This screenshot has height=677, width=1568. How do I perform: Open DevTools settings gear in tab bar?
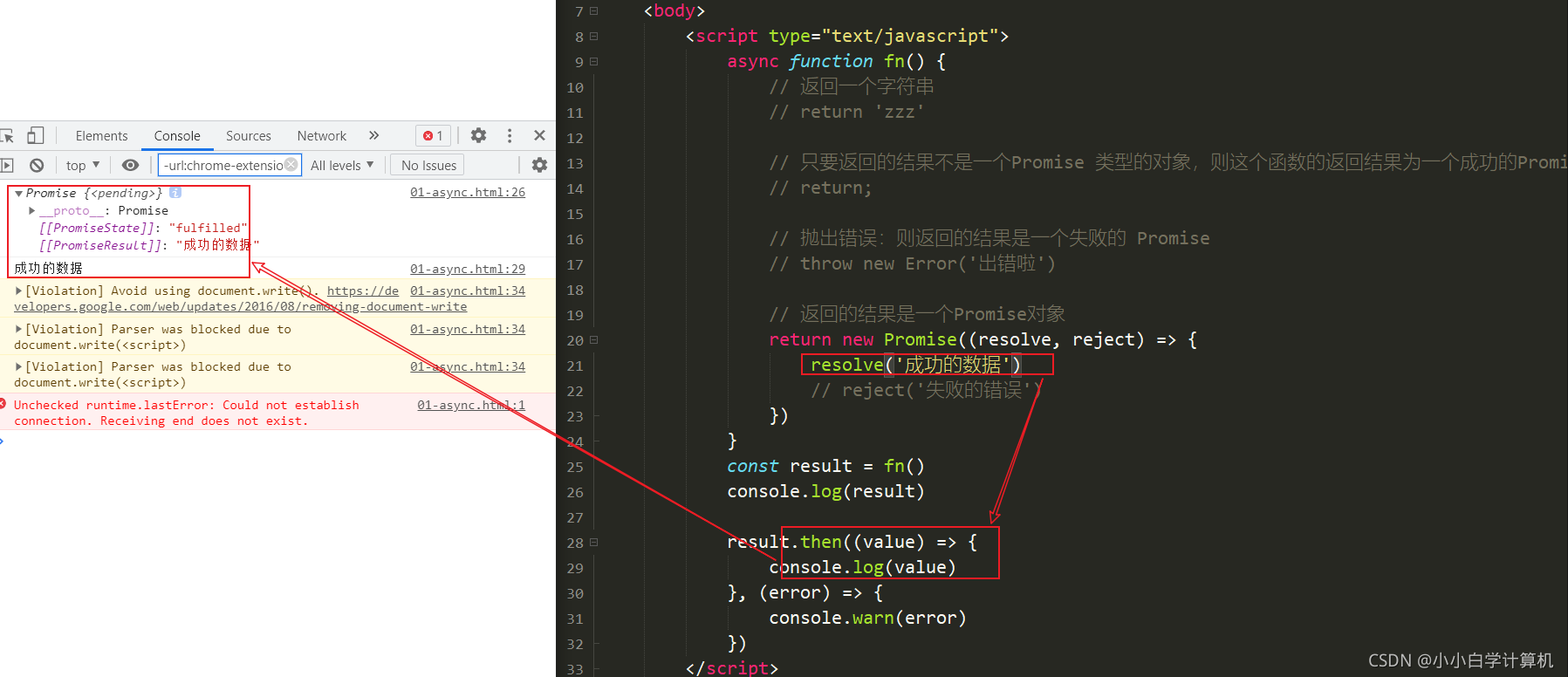click(478, 135)
